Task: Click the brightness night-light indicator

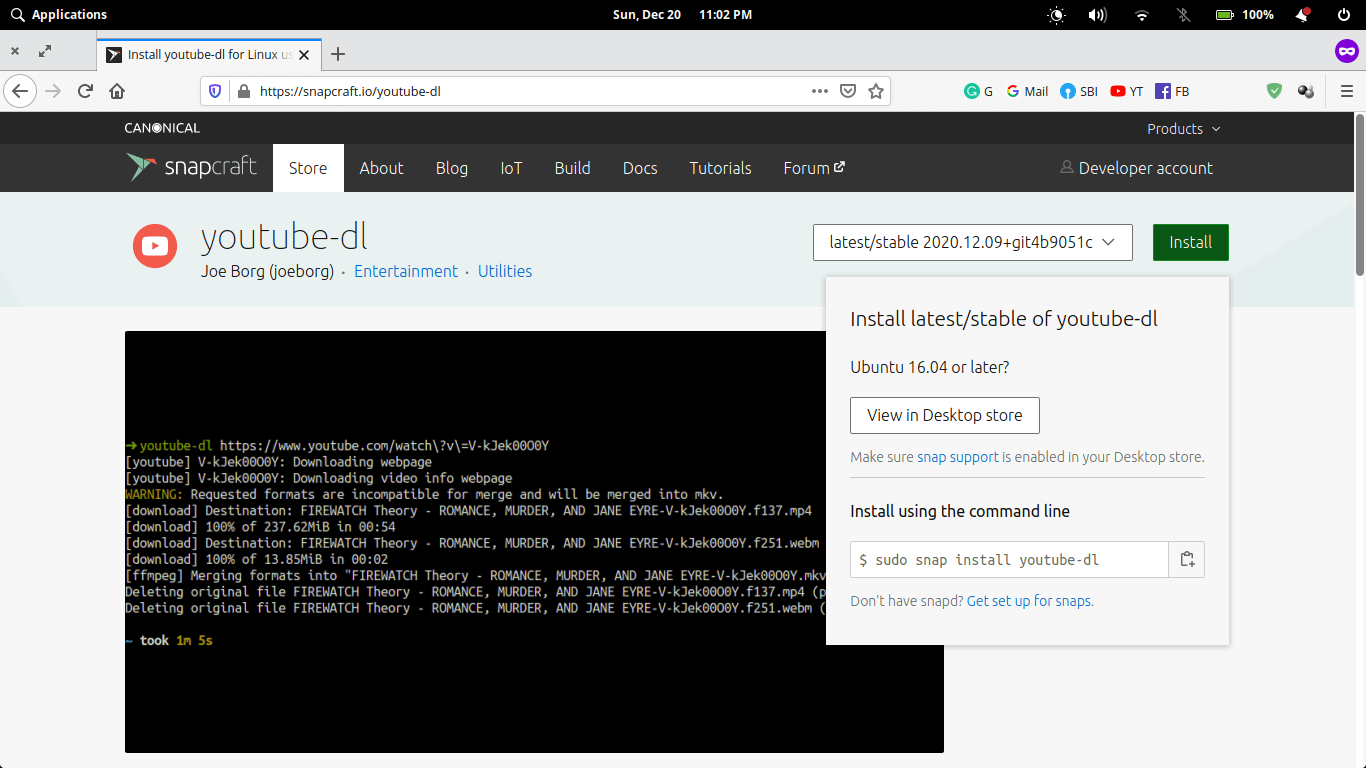Action: [x=1057, y=15]
